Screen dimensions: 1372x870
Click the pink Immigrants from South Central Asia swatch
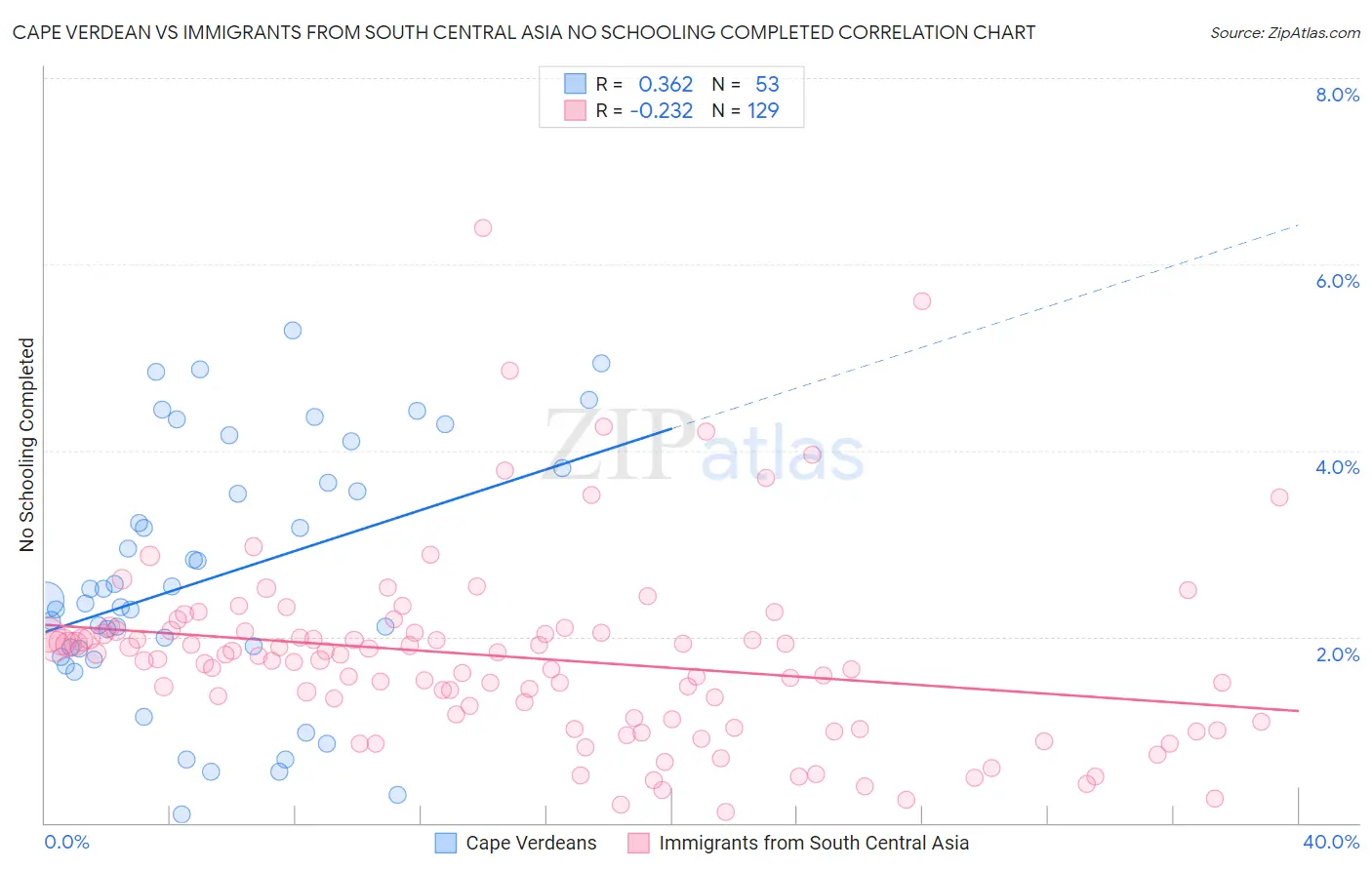click(639, 843)
